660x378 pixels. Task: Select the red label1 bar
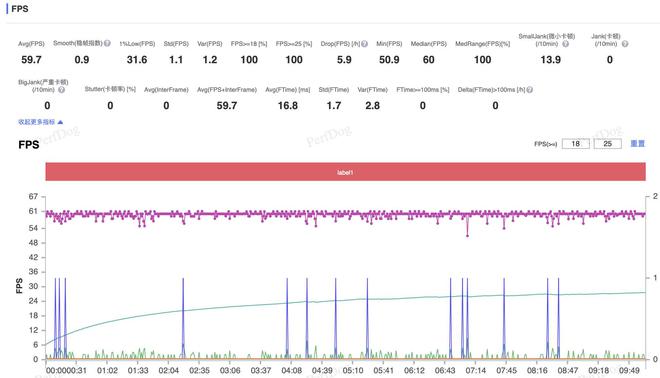pos(345,172)
